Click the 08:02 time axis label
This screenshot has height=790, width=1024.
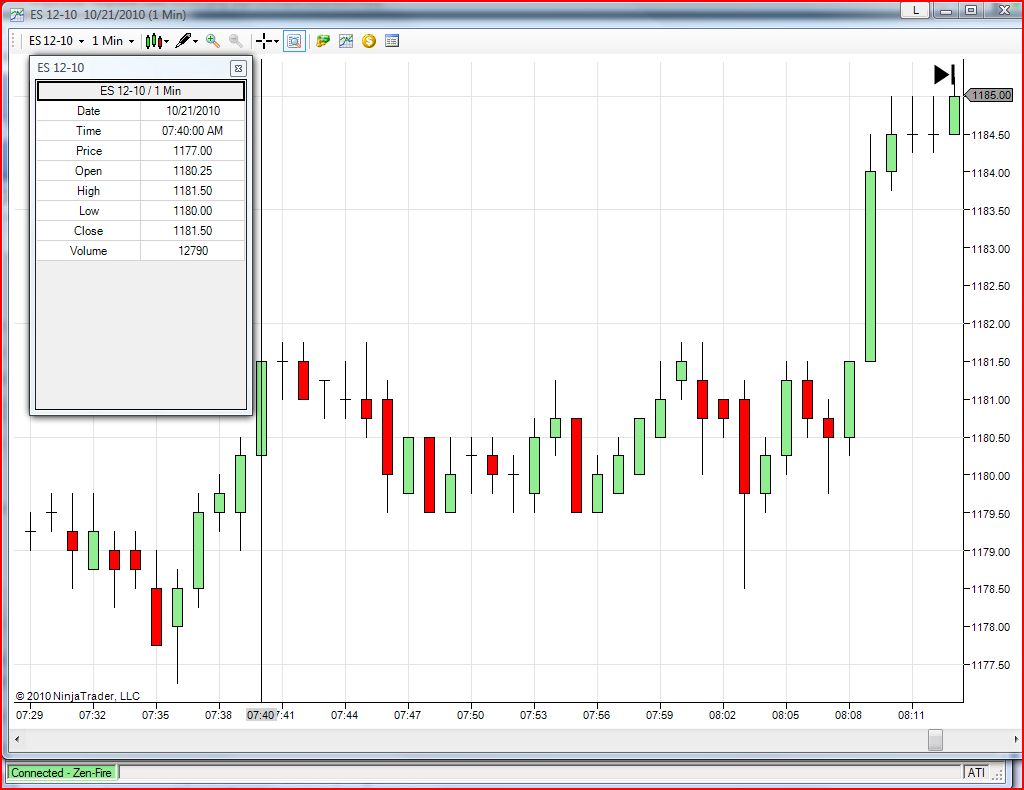(x=722, y=715)
